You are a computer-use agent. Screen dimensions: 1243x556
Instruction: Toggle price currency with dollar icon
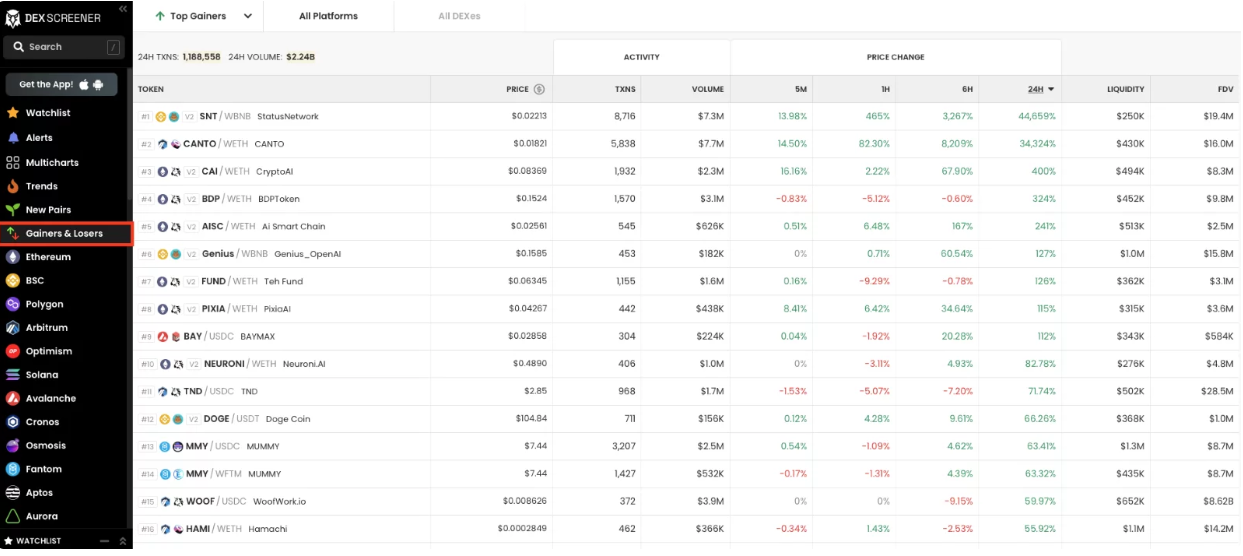tap(540, 89)
